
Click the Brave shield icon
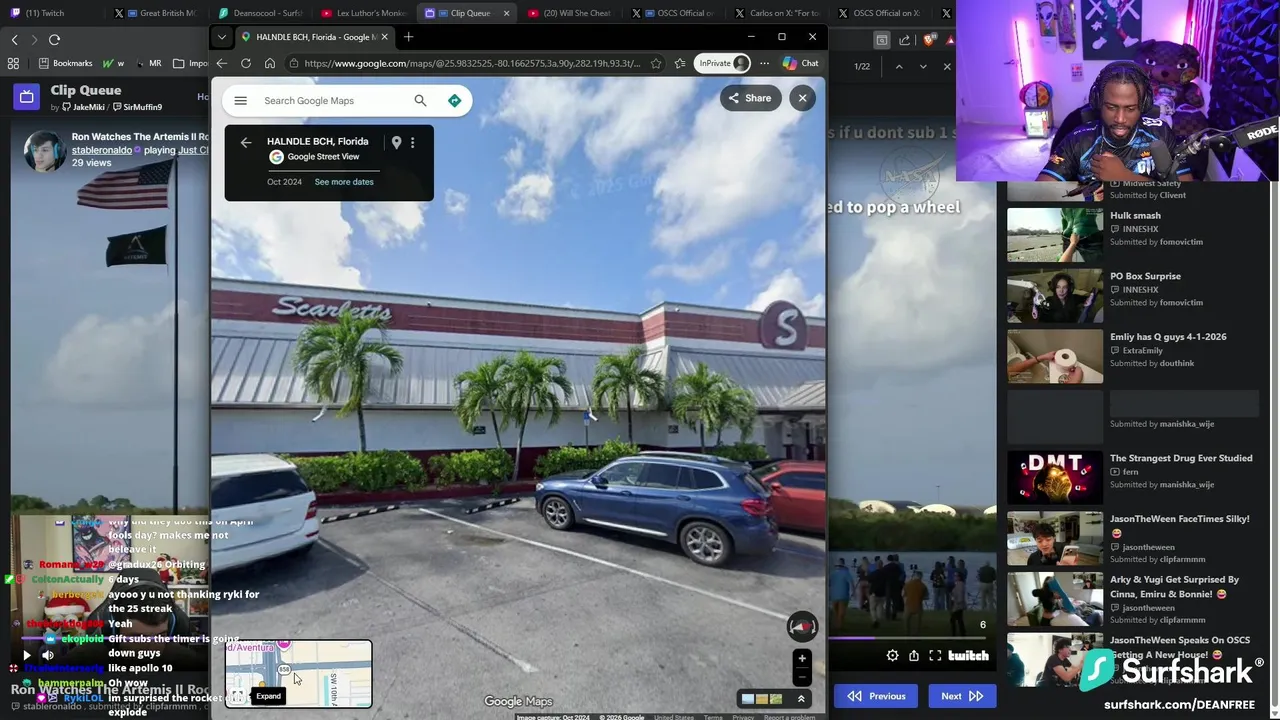click(929, 39)
